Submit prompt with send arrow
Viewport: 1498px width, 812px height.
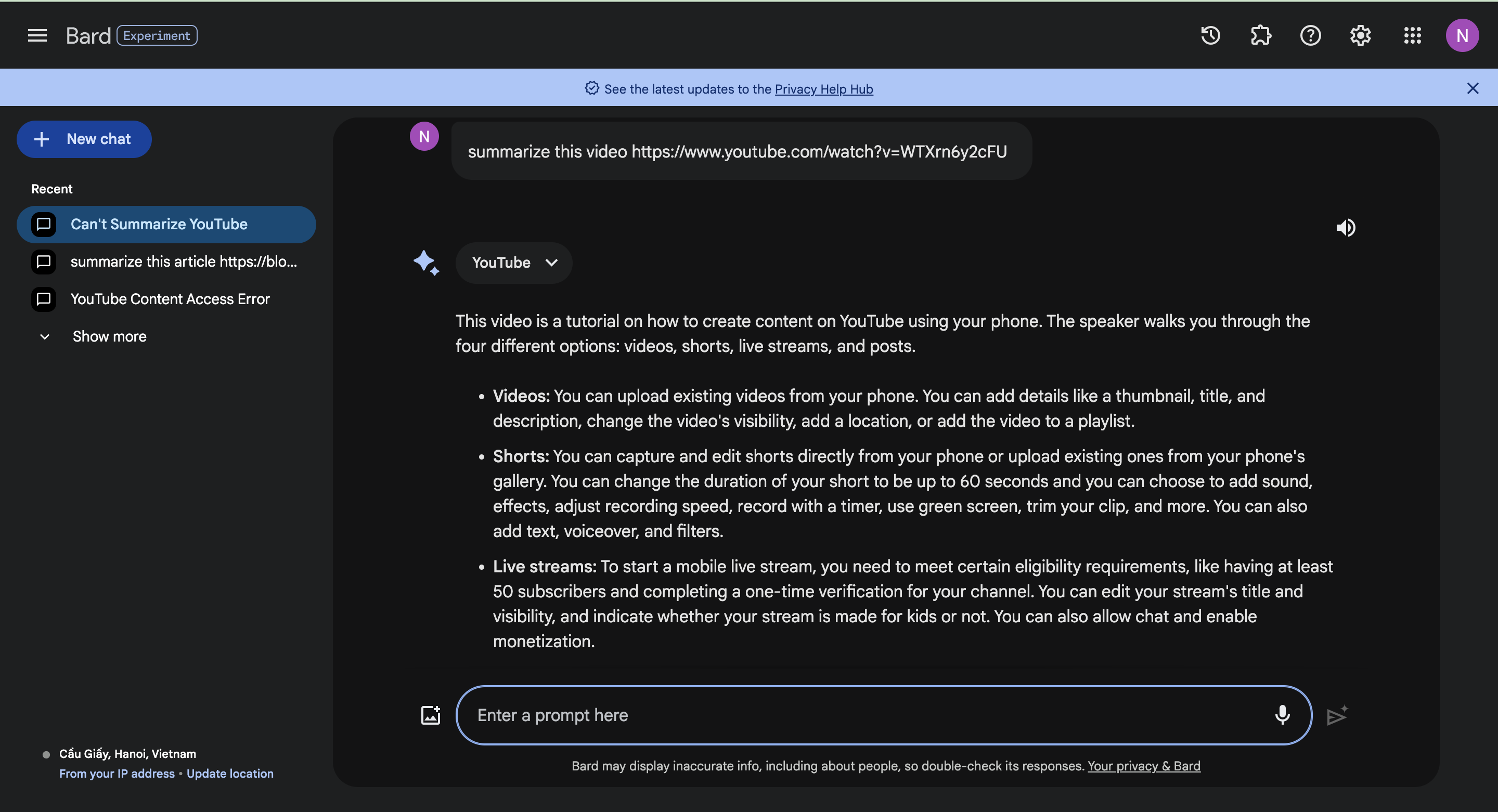pyautogui.click(x=1337, y=715)
